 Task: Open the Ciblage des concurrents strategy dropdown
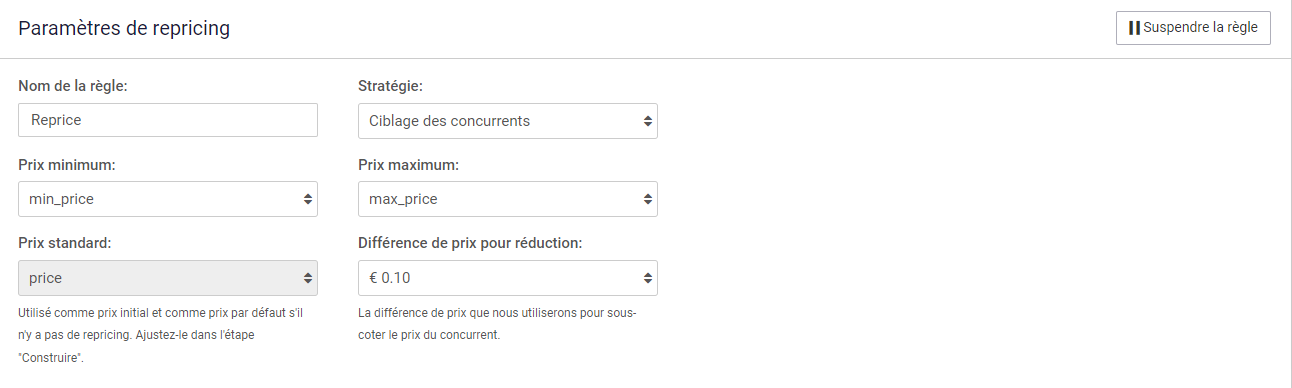(508, 121)
